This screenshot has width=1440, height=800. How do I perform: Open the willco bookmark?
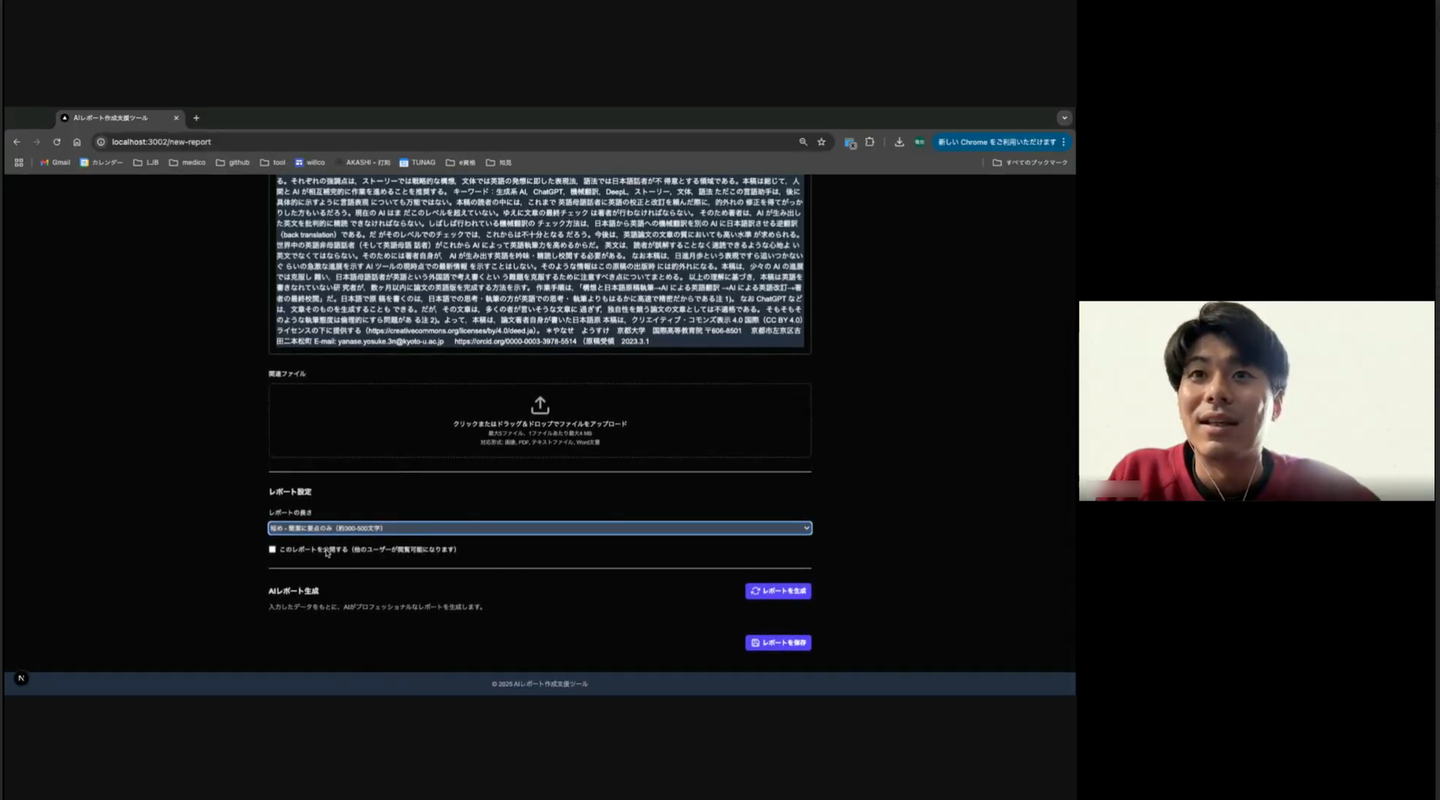point(310,162)
